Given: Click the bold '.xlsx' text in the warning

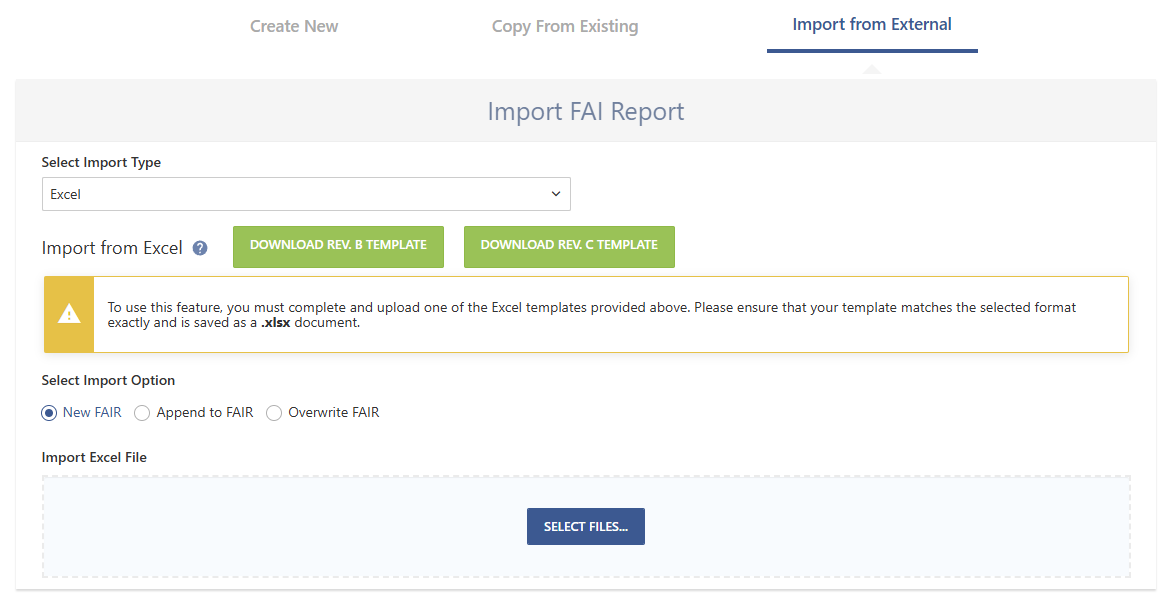Looking at the screenshot, I should pyautogui.click(x=275, y=323).
